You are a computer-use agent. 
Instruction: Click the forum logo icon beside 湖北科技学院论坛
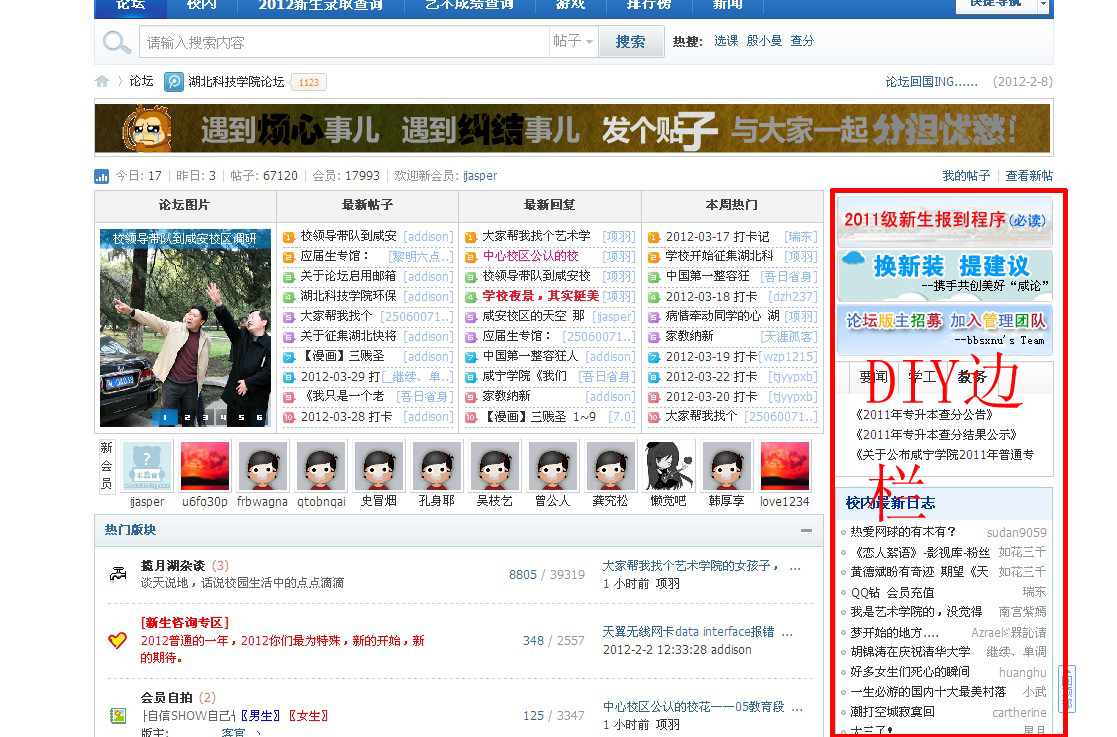tap(174, 82)
